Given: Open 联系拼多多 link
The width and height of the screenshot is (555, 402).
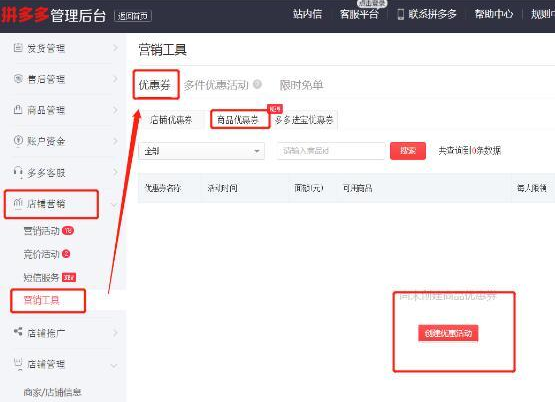Looking at the screenshot, I should [433, 14].
